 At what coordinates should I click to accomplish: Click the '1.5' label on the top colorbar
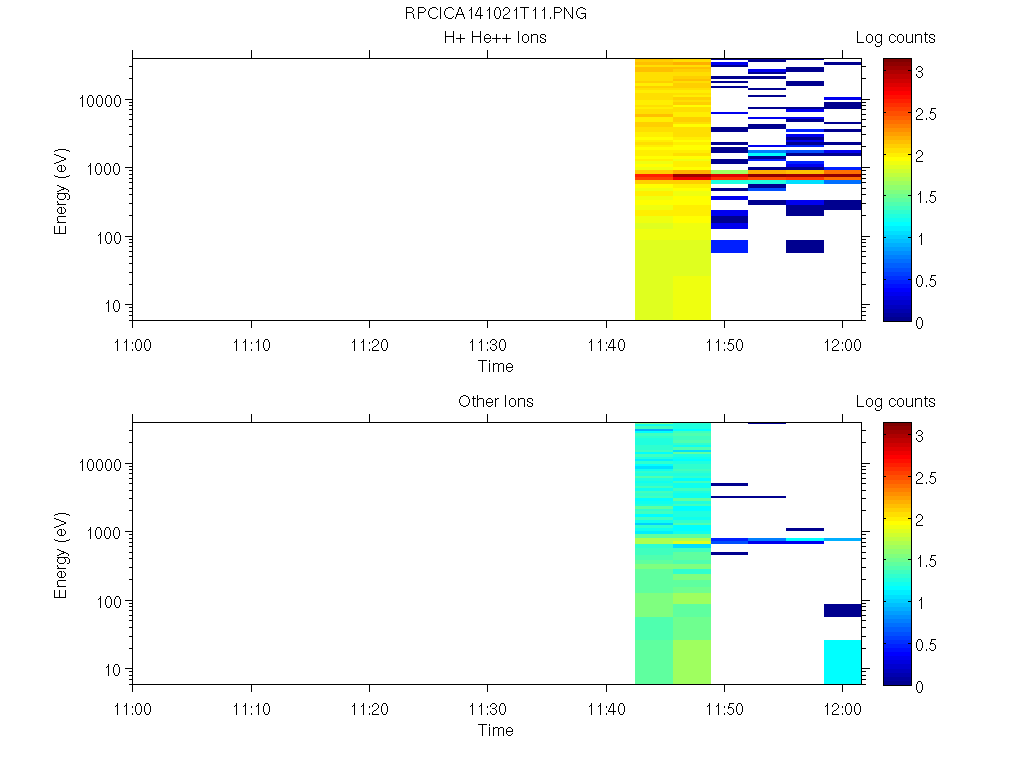pos(925,197)
